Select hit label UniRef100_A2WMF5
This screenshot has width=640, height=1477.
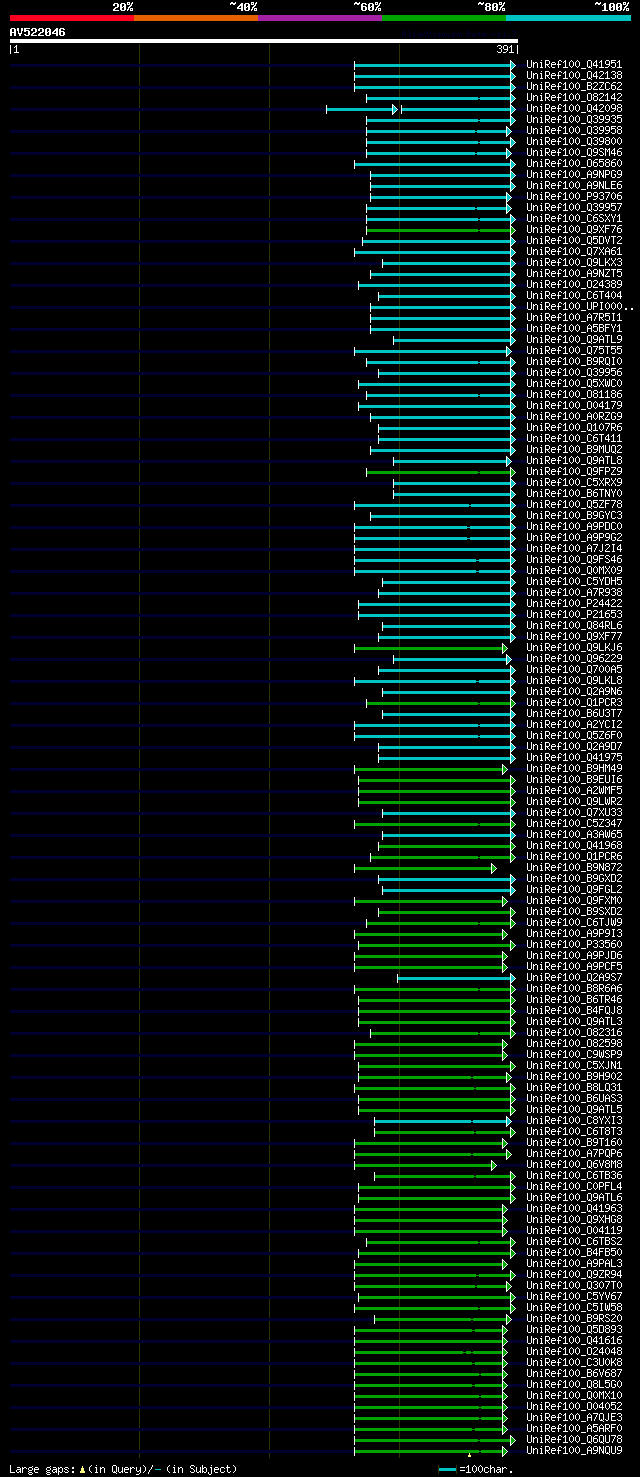tap(574, 790)
